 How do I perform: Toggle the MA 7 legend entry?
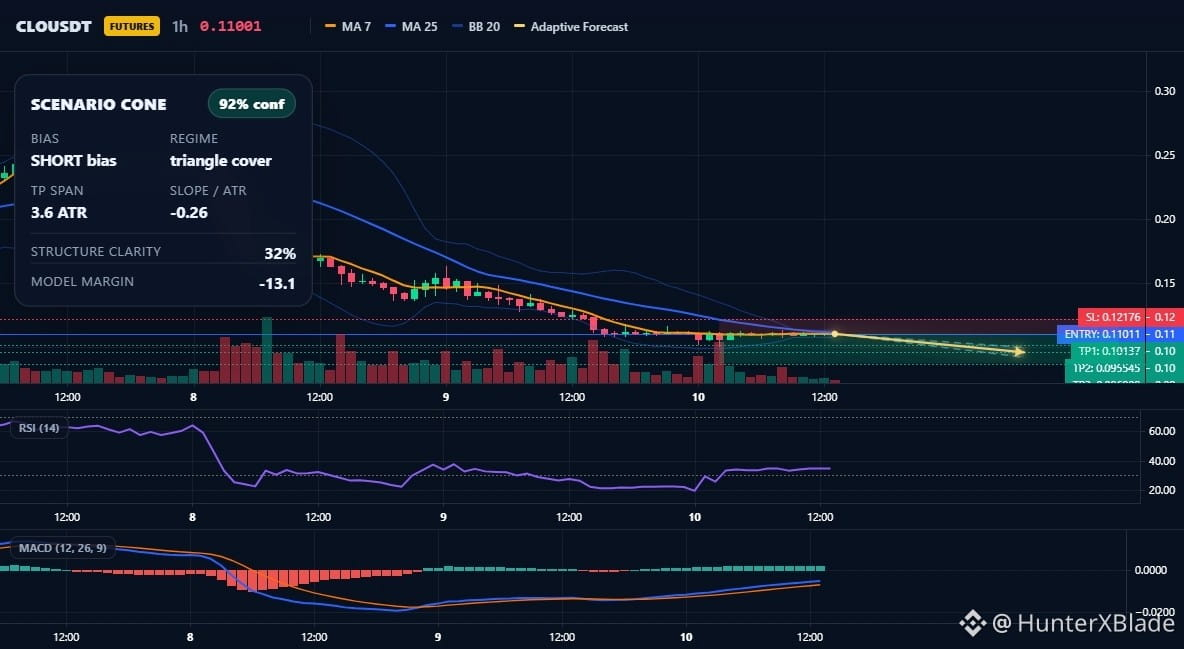click(x=348, y=26)
